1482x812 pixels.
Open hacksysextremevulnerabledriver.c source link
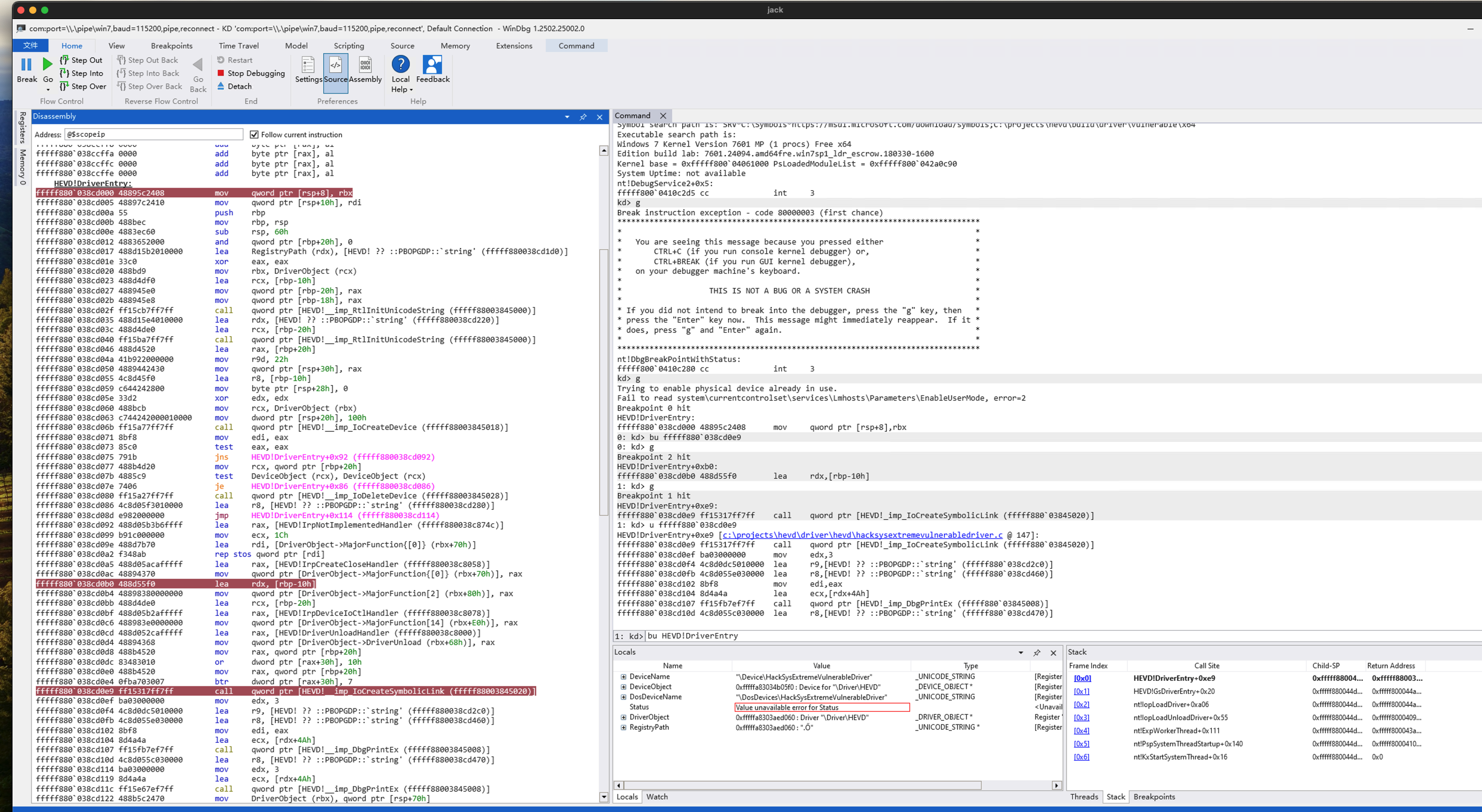click(x=862, y=535)
